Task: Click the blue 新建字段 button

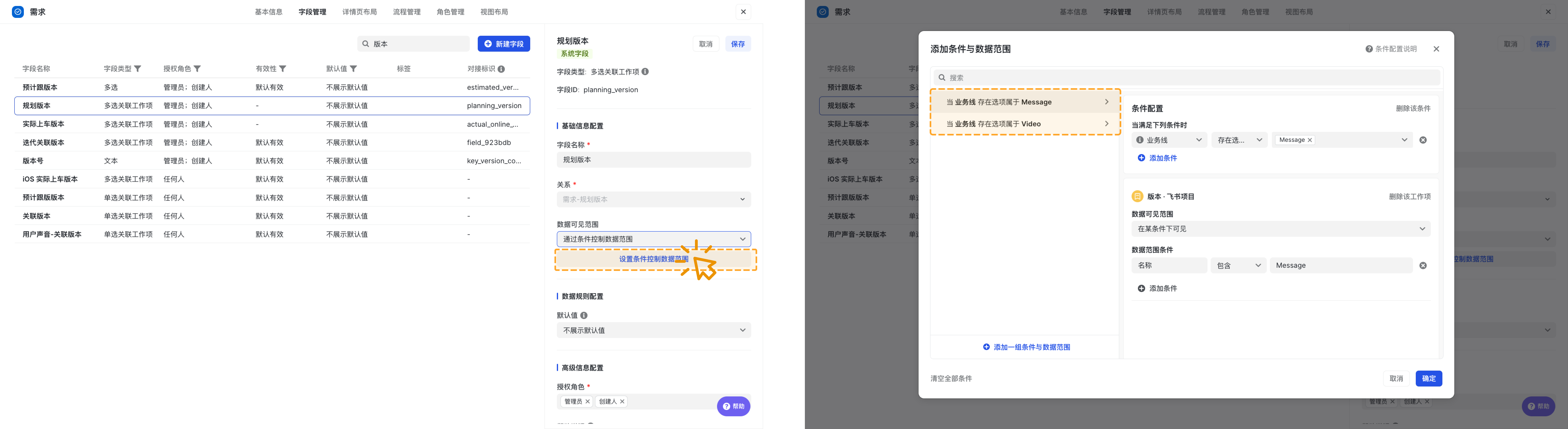Action: [504, 44]
